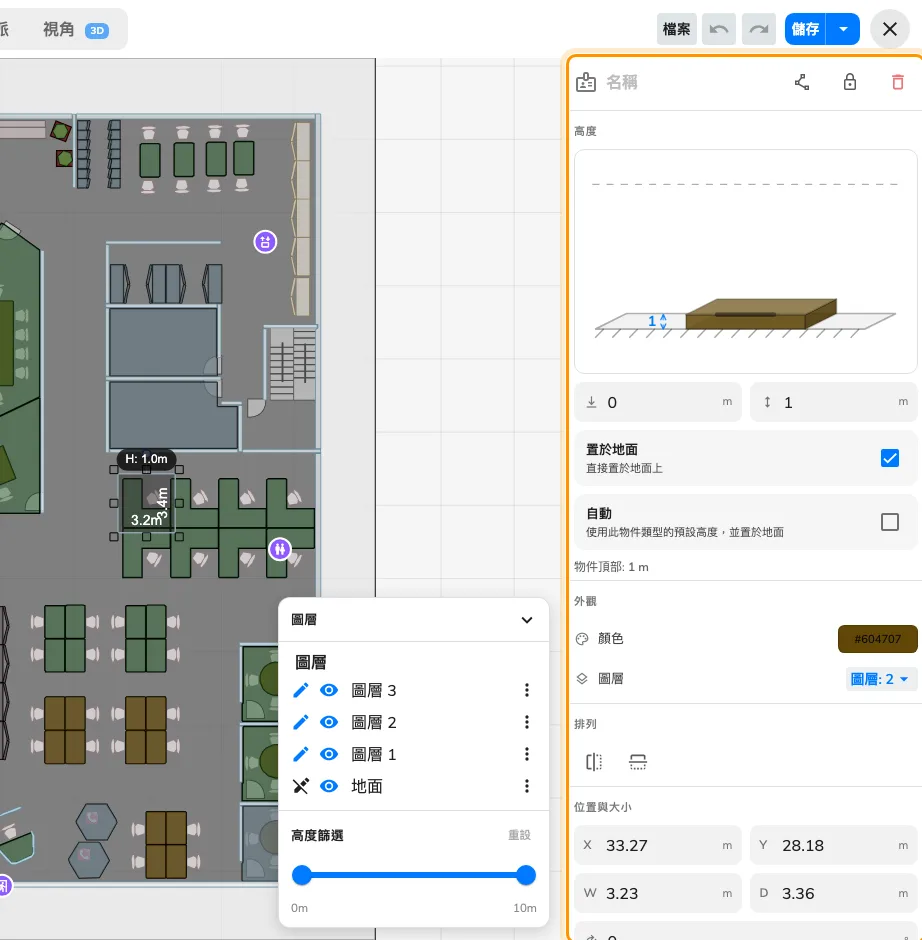The height and width of the screenshot is (940, 922).
Task: Edit the X position field 33.27
Action: (x=658, y=845)
